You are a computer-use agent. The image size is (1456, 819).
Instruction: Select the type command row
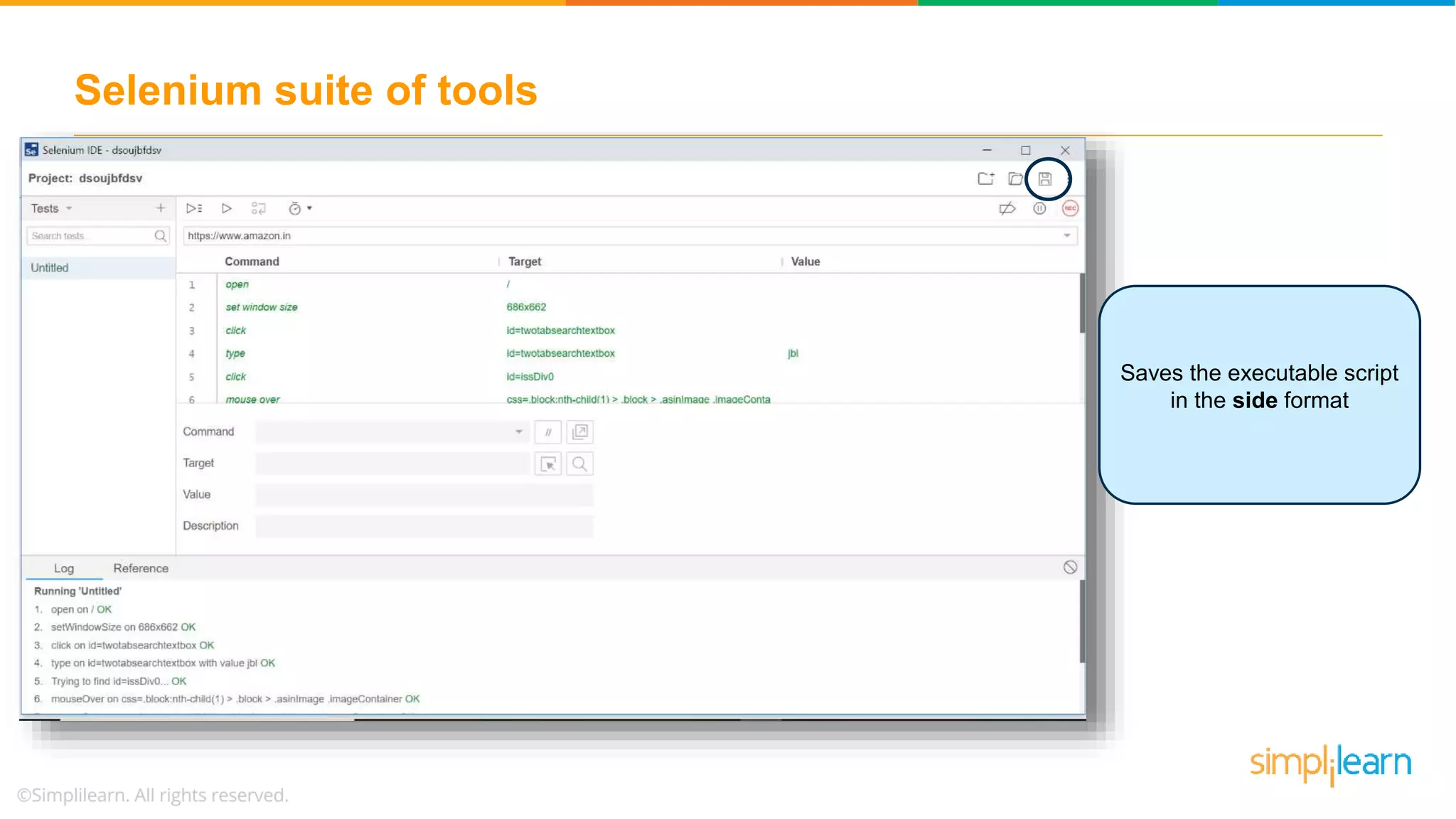[628, 353]
